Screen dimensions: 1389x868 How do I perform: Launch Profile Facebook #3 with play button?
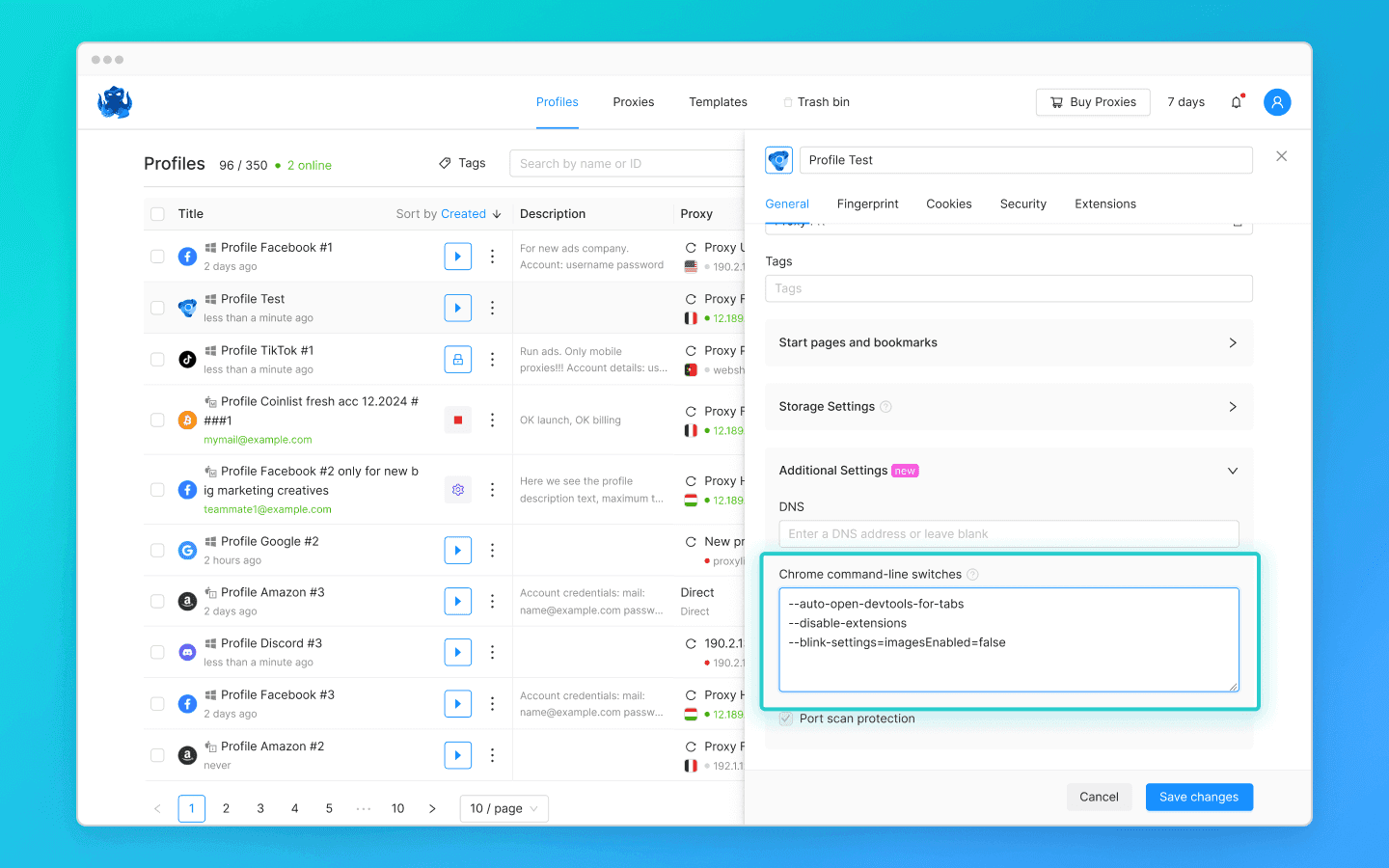[x=458, y=703]
